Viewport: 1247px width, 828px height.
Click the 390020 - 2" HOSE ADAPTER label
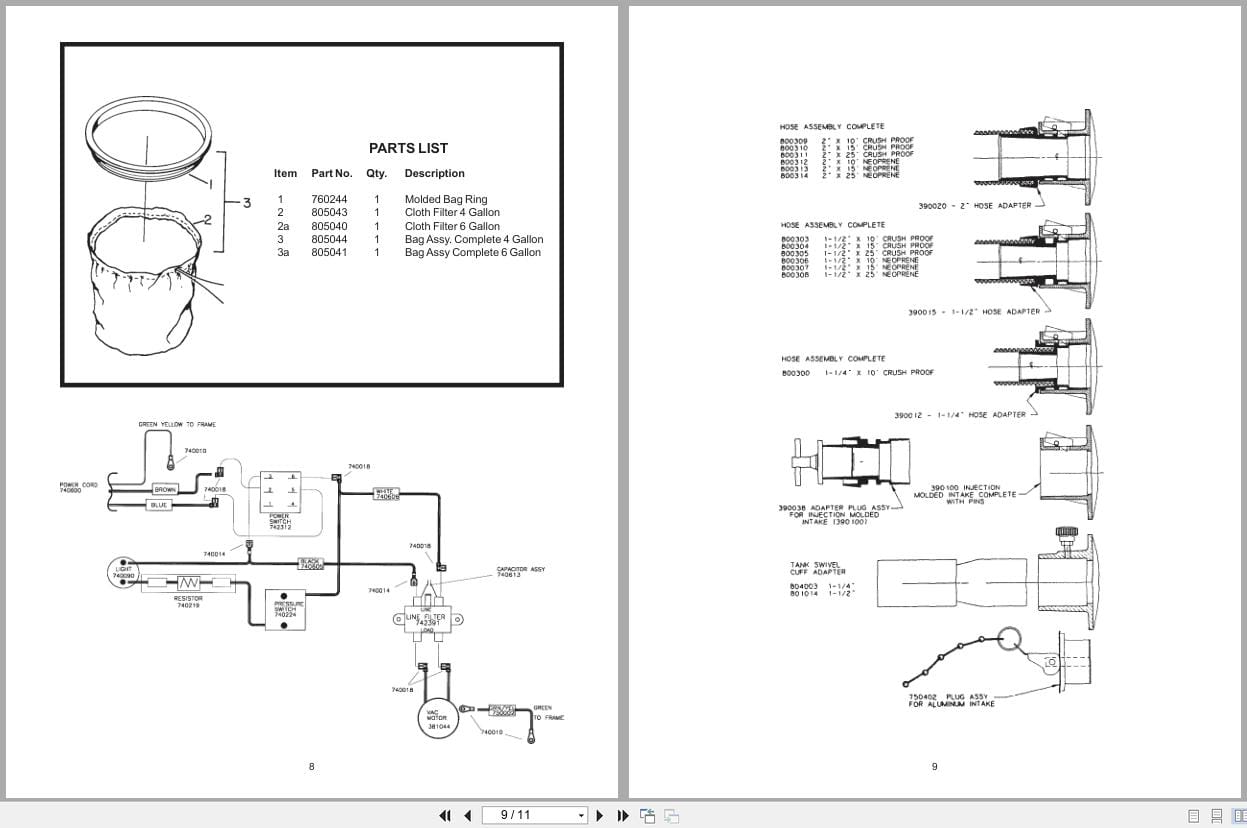coord(974,206)
